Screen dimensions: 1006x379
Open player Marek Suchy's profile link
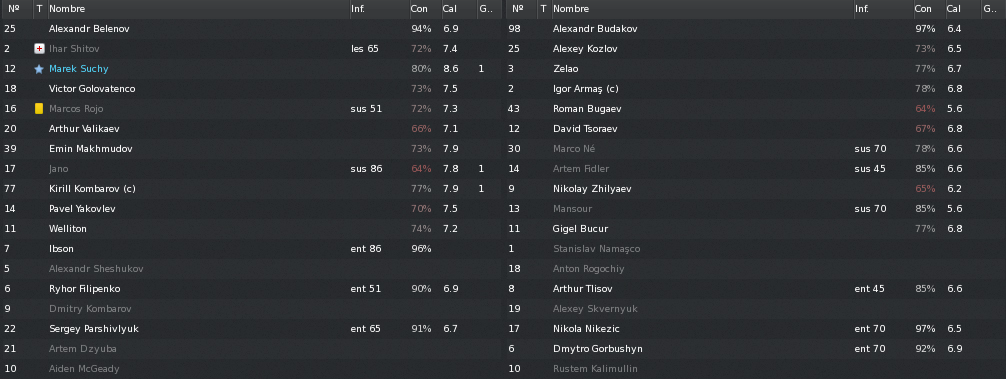coord(78,69)
